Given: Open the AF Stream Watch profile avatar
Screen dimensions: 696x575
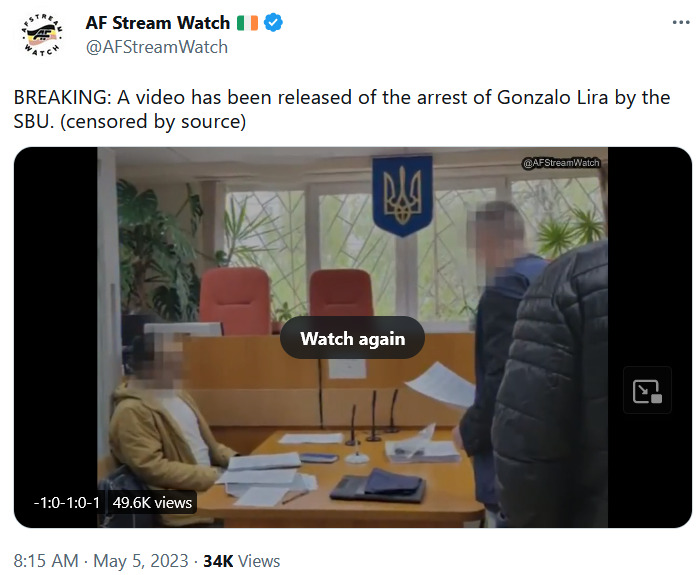Looking at the screenshot, I should (42, 35).
